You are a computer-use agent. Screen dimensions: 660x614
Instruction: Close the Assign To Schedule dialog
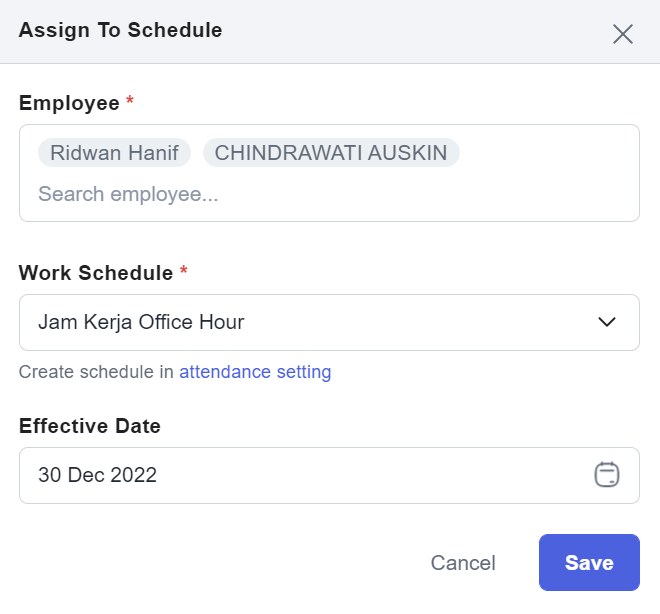pyautogui.click(x=623, y=34)
